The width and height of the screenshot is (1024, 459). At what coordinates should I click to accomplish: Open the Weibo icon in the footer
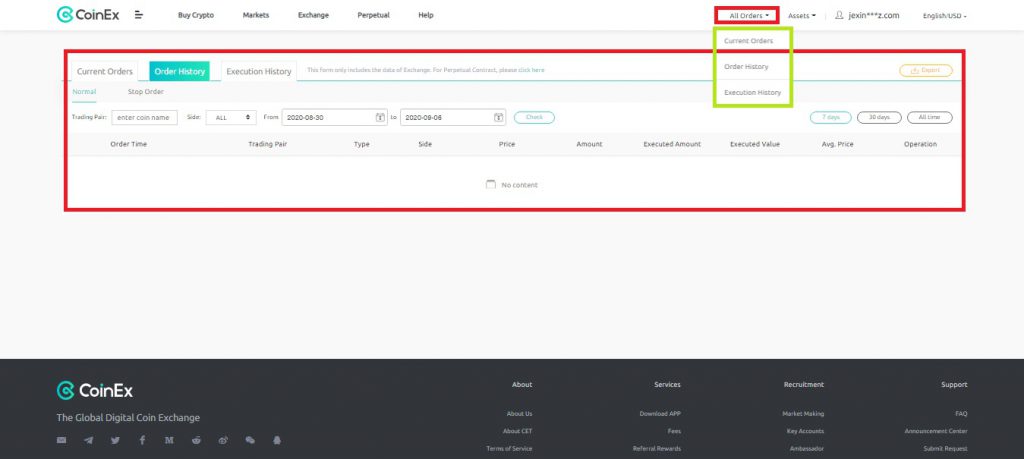tap(223, 440)
